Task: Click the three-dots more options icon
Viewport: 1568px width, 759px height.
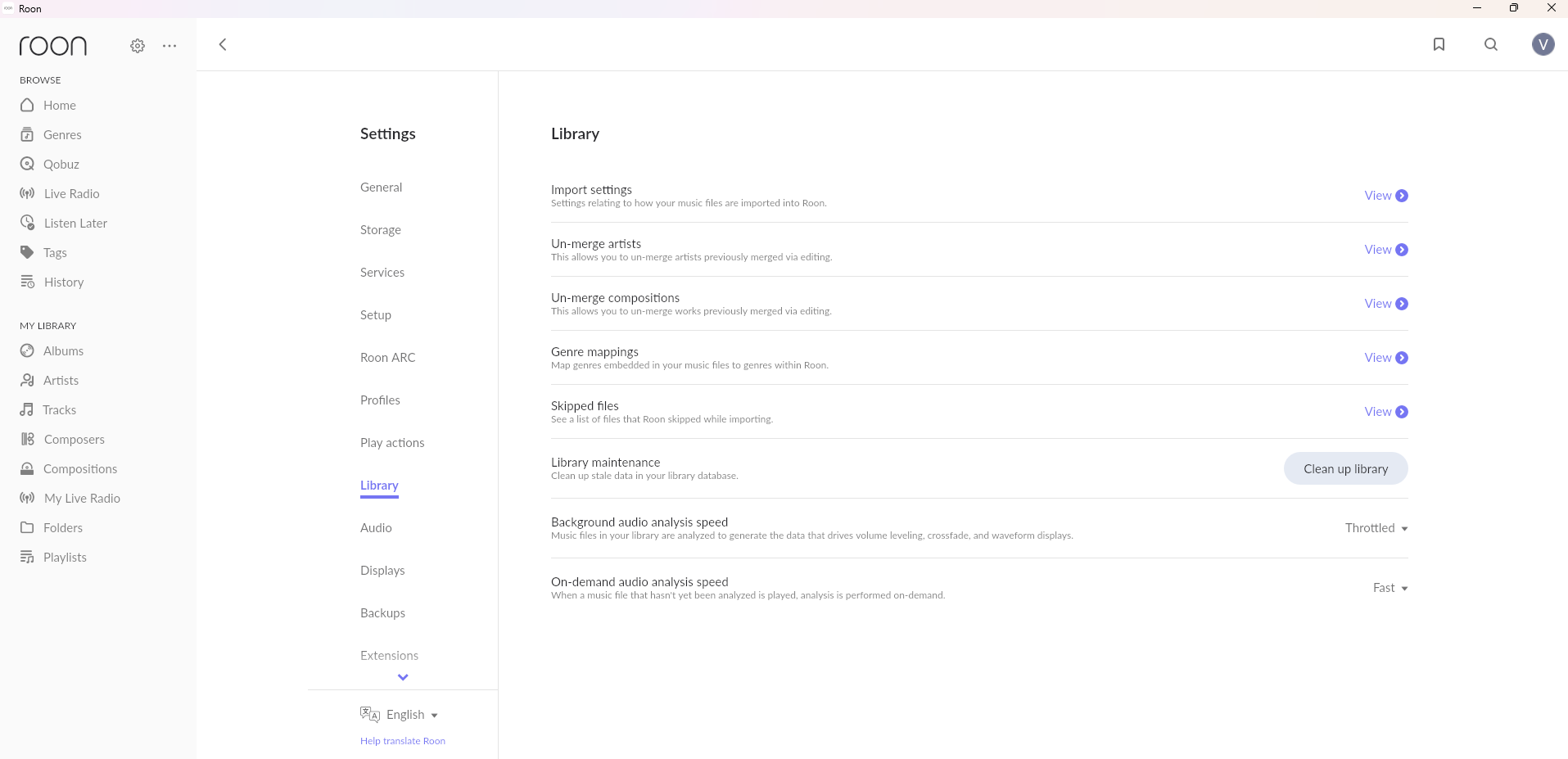Action: (x=169, y=46)
